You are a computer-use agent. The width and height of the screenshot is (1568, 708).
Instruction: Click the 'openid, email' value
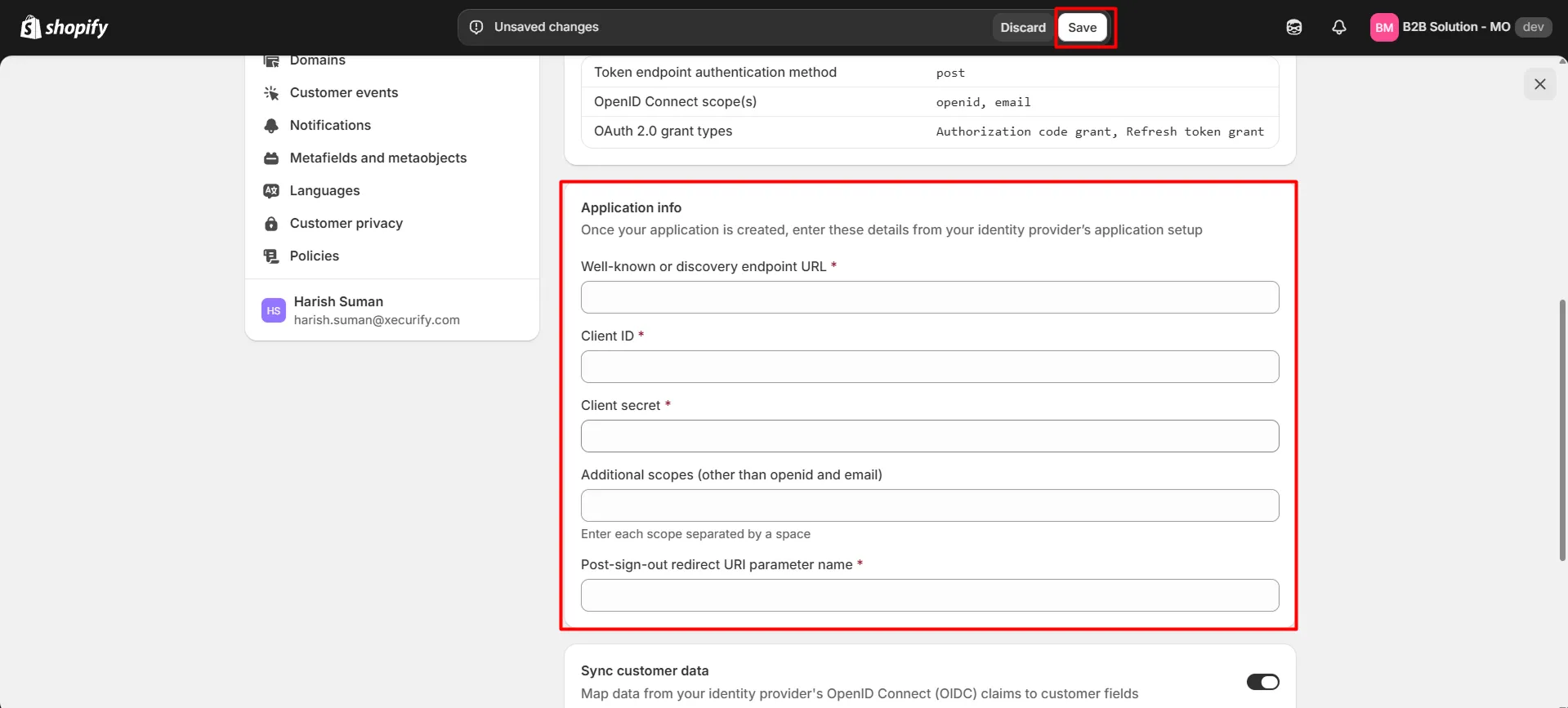click(x=983, y=102)
